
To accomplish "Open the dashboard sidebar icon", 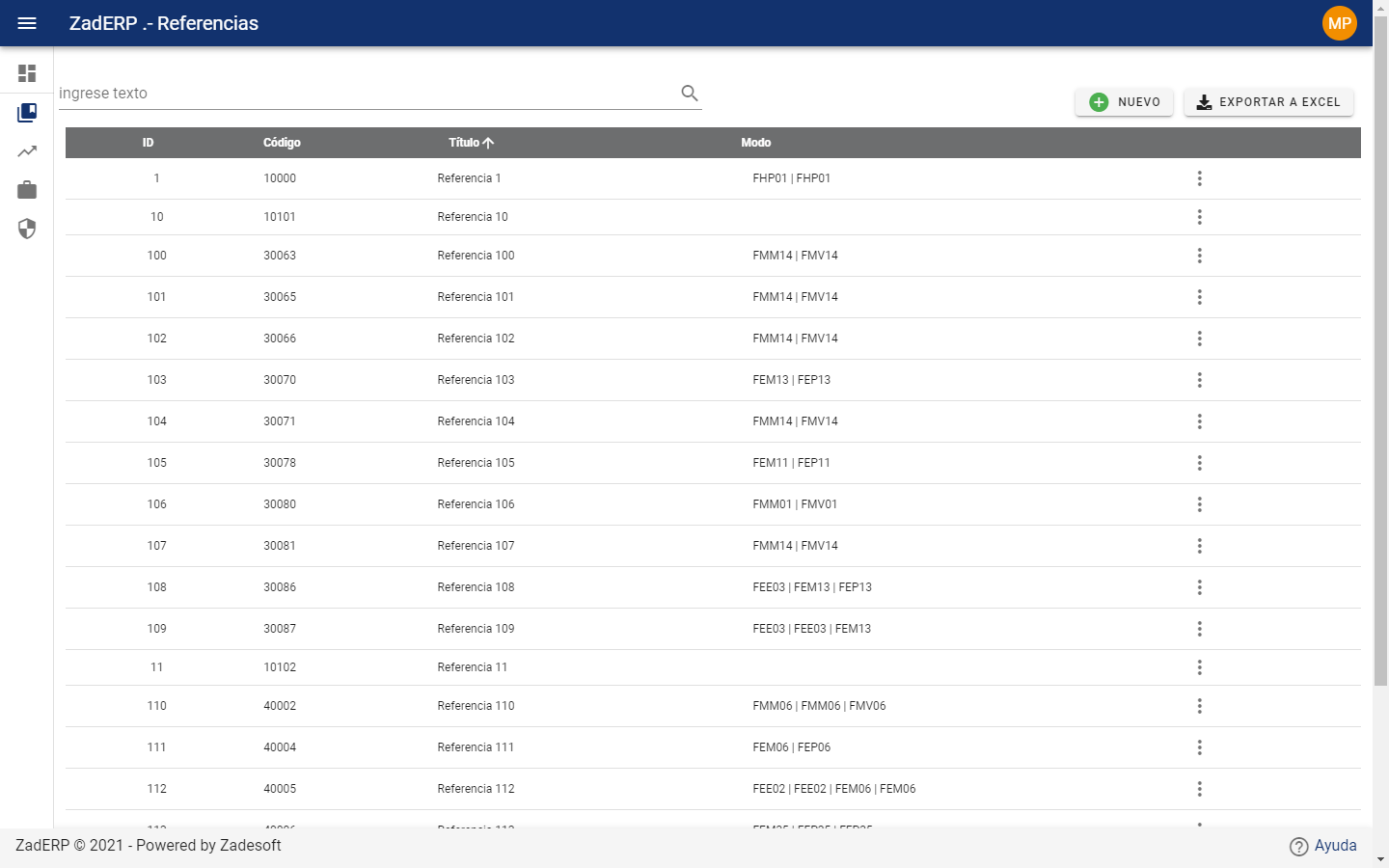I will [x=27, y=73].
